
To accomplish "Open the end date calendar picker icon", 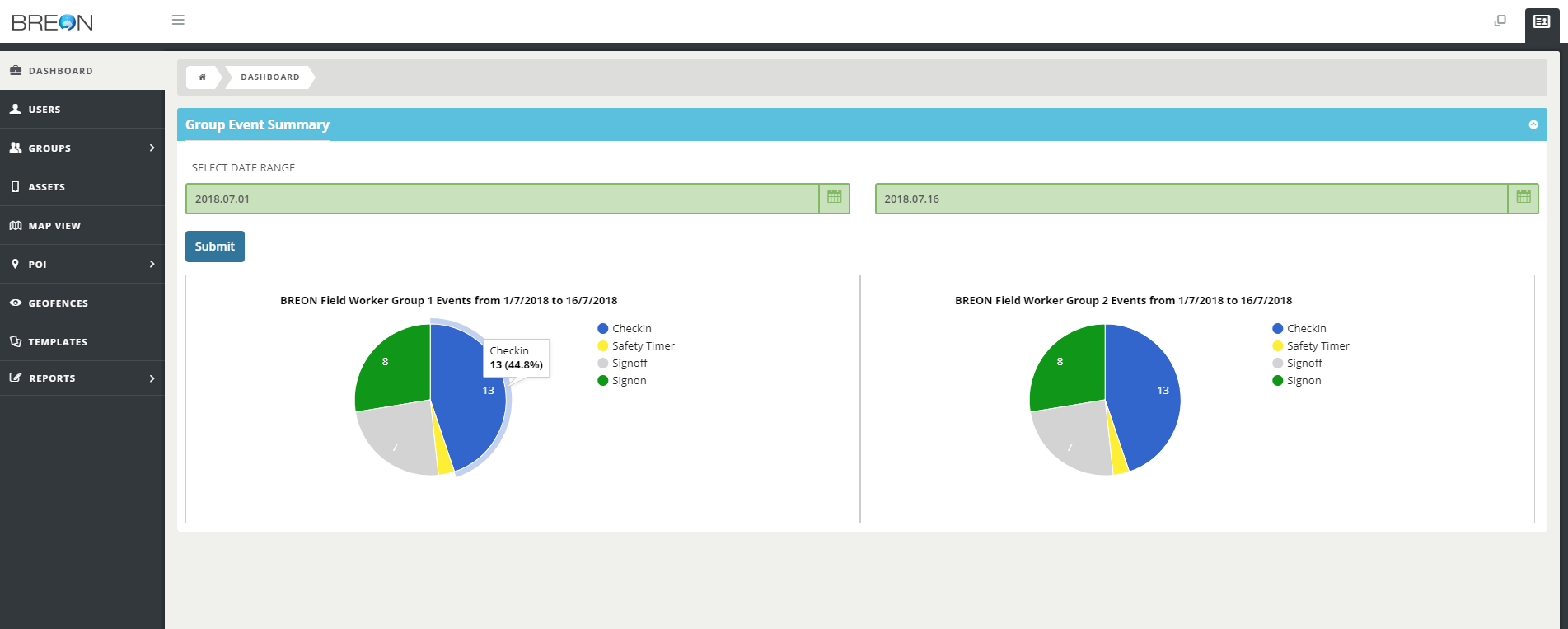I will pos(1523,199).
